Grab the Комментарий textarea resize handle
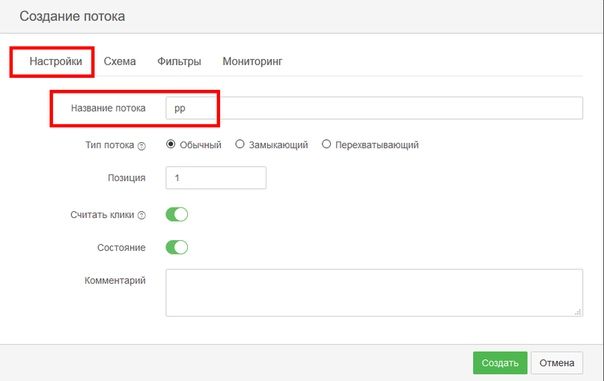The height and width of the screenshot is (381, 604). pos(578,312)
